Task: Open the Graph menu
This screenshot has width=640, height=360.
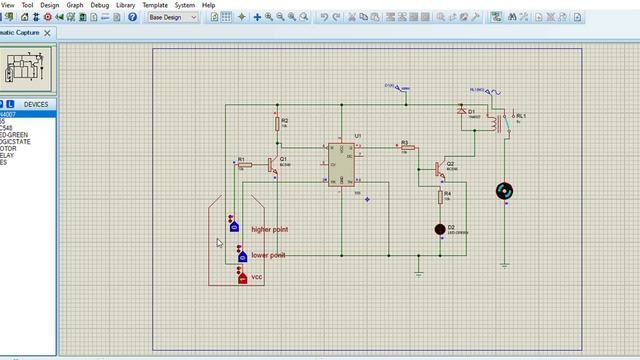Action: click(75, 5)
